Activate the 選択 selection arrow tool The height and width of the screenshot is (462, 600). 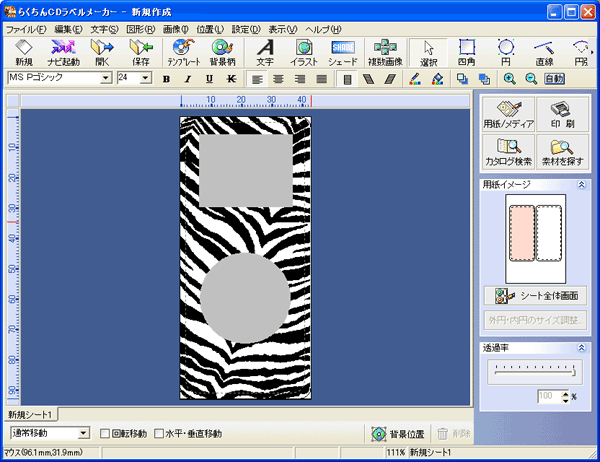point(428,53)
